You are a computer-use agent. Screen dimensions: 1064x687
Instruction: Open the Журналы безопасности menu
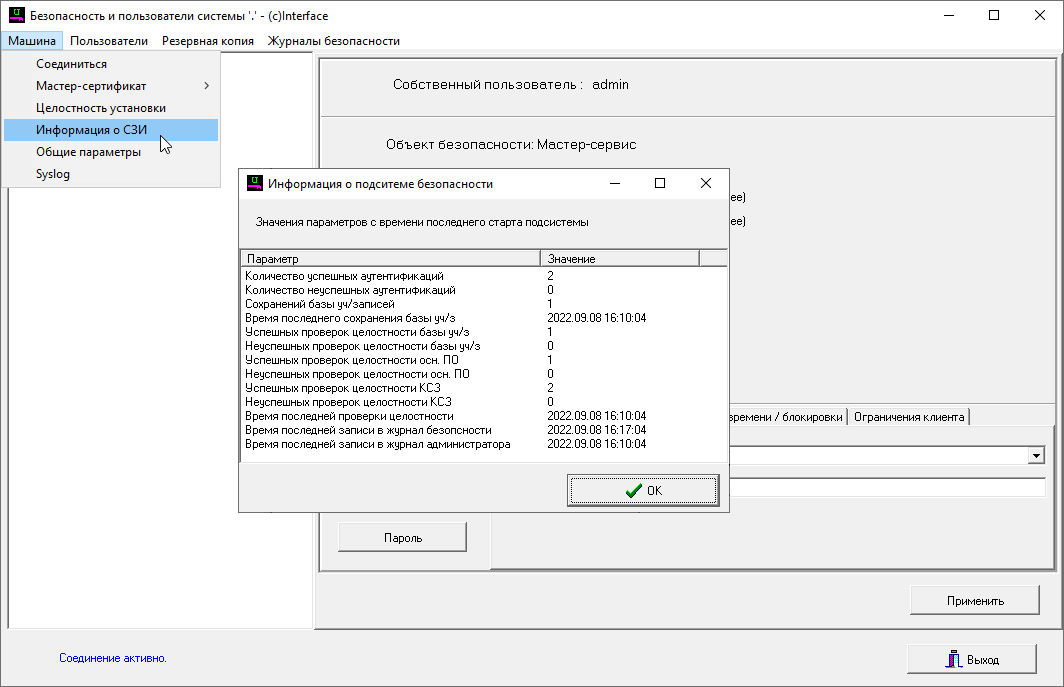(333, 41)
